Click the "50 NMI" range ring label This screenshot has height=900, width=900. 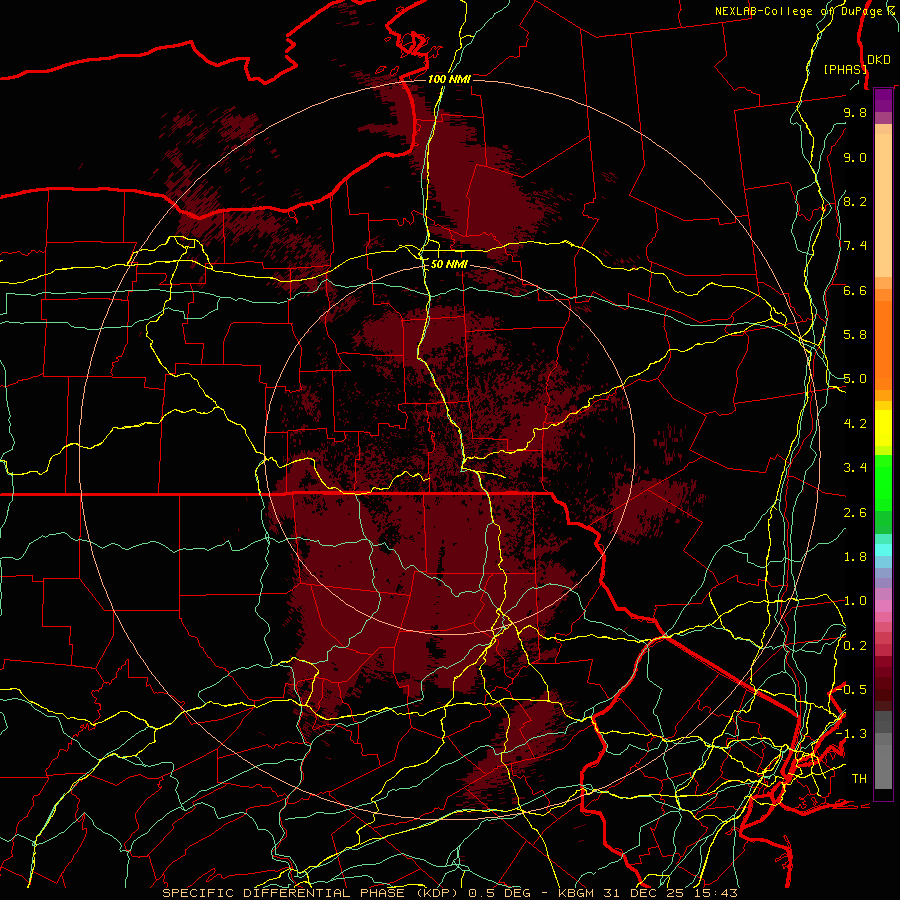tap(449, 265)
